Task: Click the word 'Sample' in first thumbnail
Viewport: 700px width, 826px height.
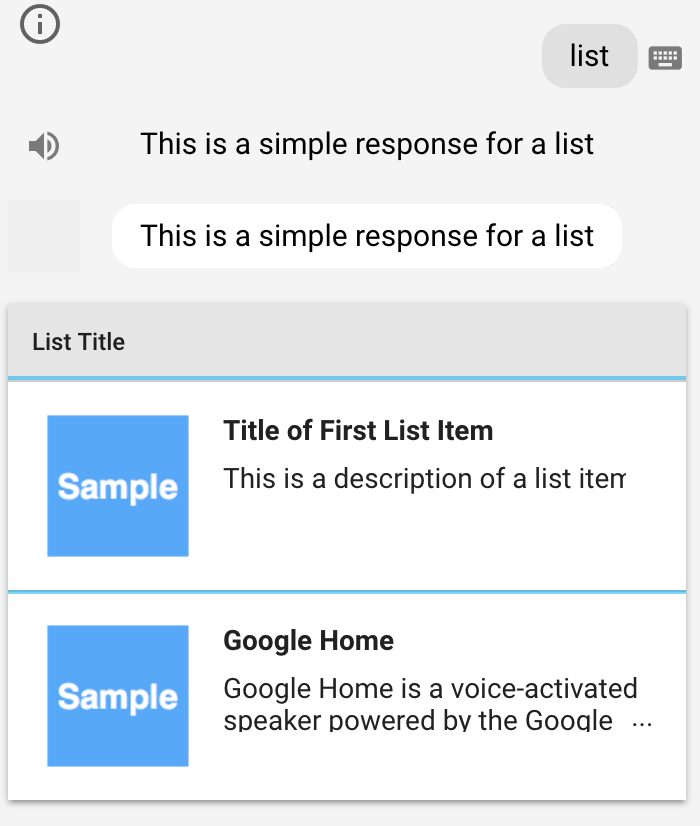Action: click(x=118, y=487)
